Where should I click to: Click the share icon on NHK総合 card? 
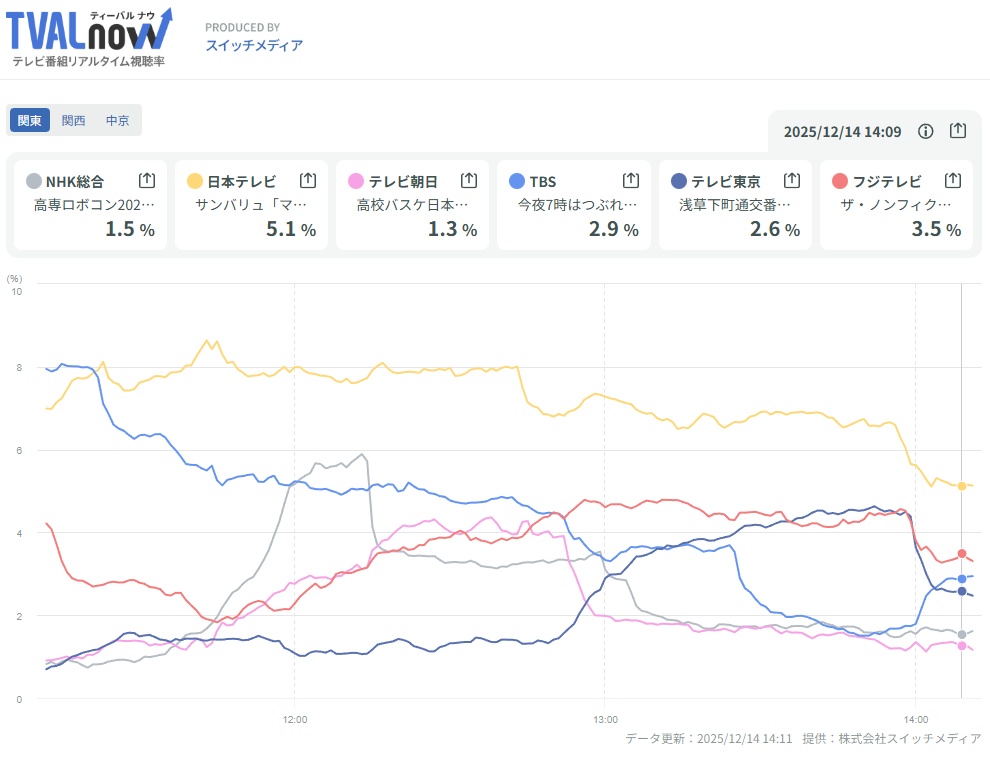(x=147, y=180)
